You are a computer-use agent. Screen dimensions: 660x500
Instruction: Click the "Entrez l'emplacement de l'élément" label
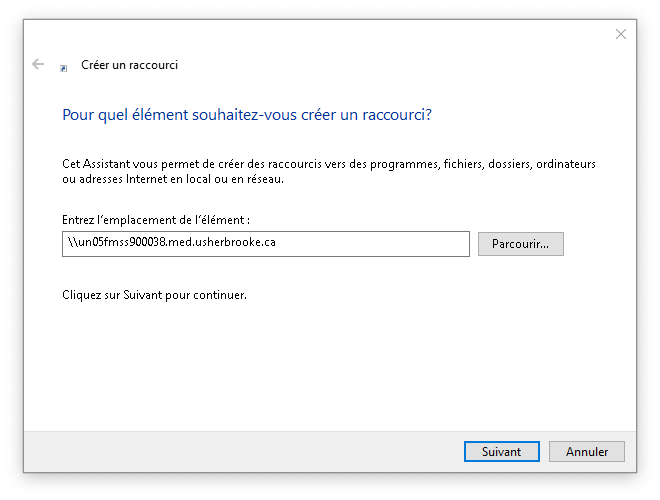coord(156,219)
